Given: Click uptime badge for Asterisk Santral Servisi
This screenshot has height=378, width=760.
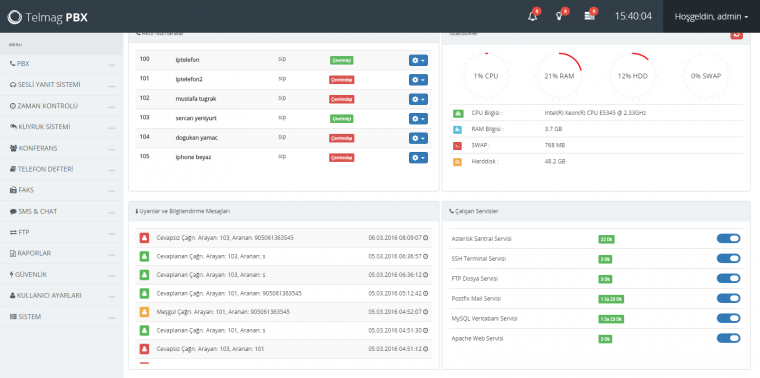Looking at the screenshot, I should 606,239.
